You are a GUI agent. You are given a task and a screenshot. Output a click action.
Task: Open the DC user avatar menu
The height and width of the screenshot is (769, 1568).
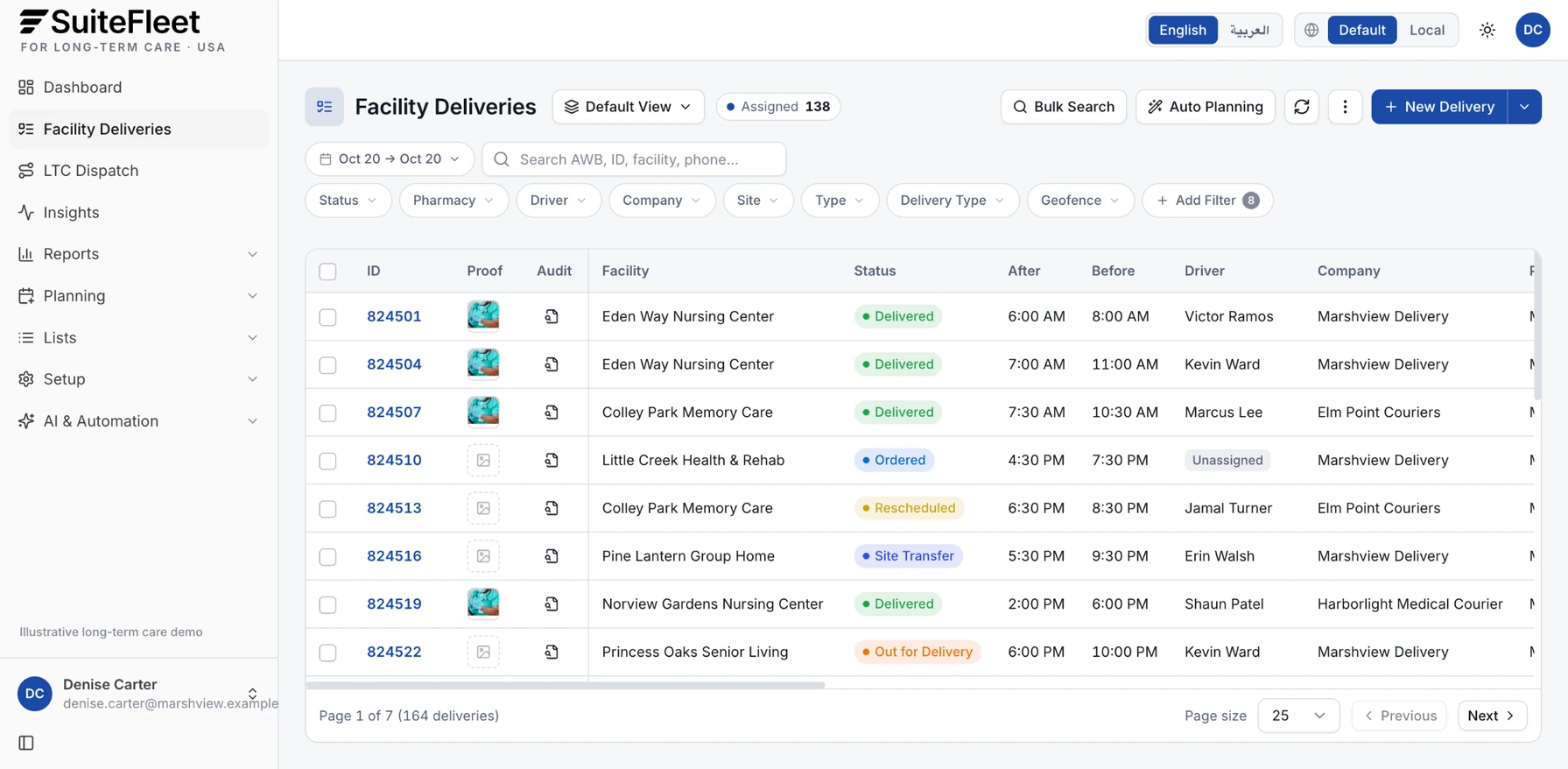[1533, 30]
